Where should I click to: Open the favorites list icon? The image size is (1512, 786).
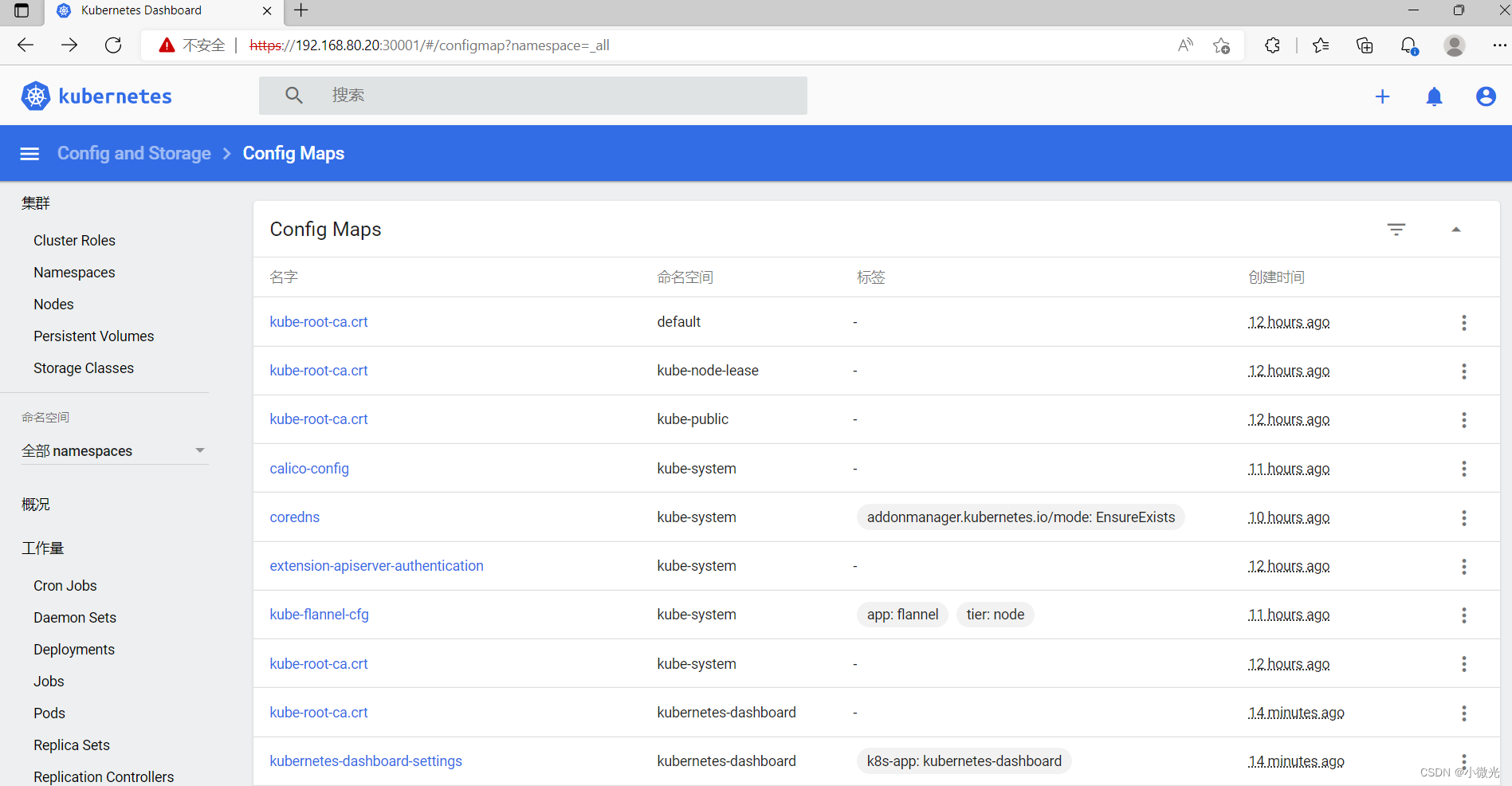[x=1321, y=45]
